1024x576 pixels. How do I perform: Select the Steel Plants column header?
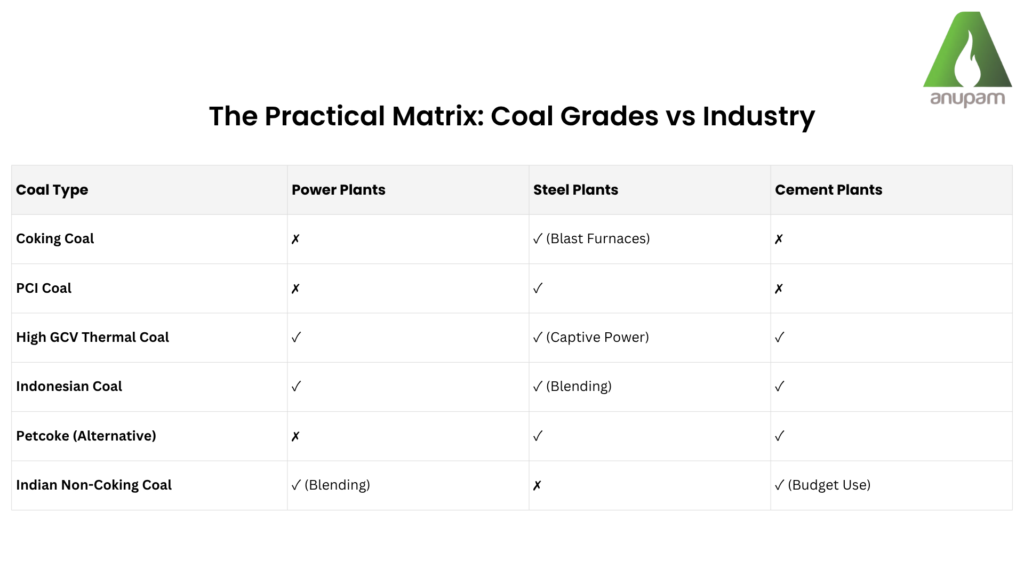pos(575,190)
